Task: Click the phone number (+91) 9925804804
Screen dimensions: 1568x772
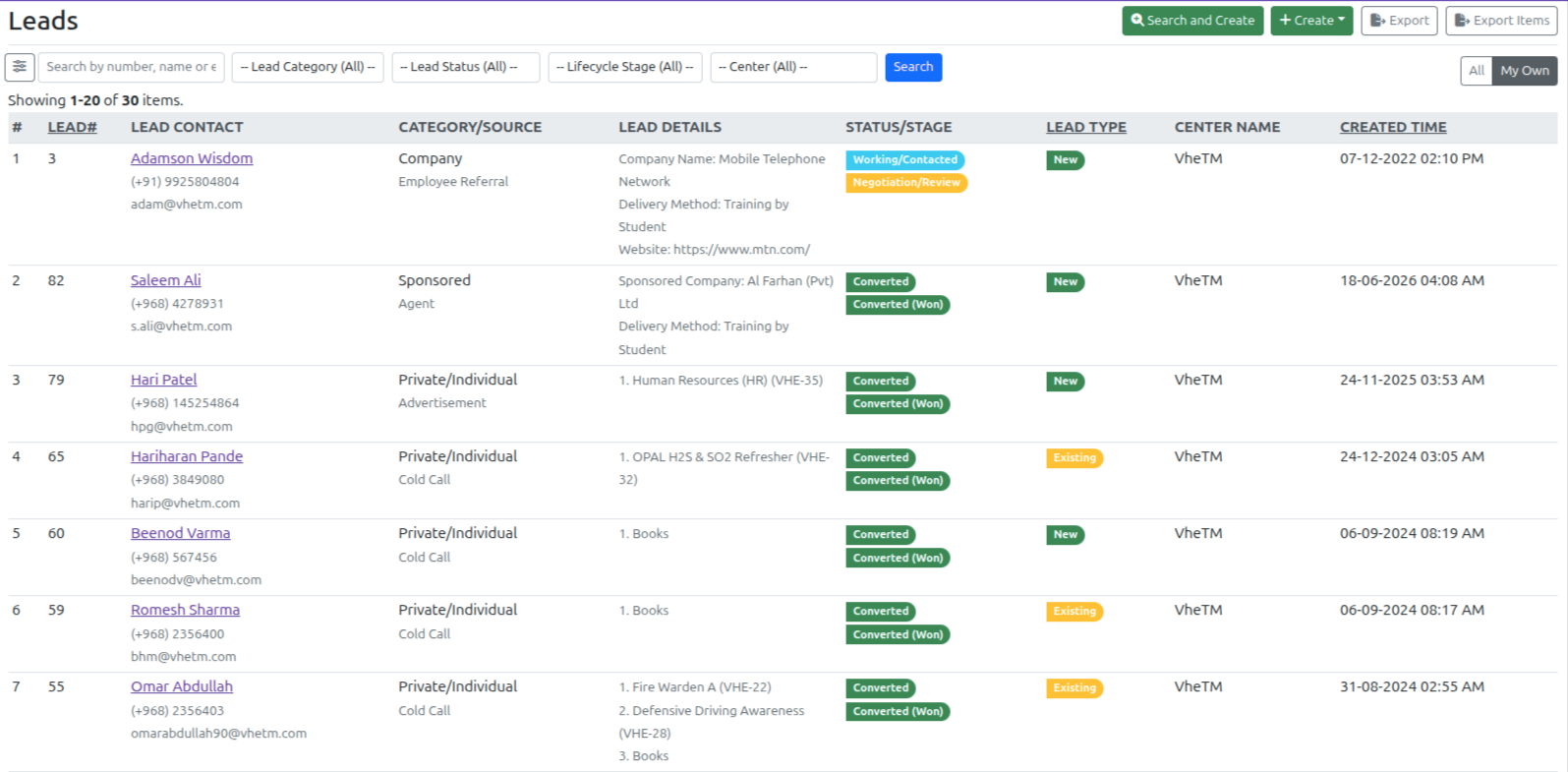Action: (185, 182)
